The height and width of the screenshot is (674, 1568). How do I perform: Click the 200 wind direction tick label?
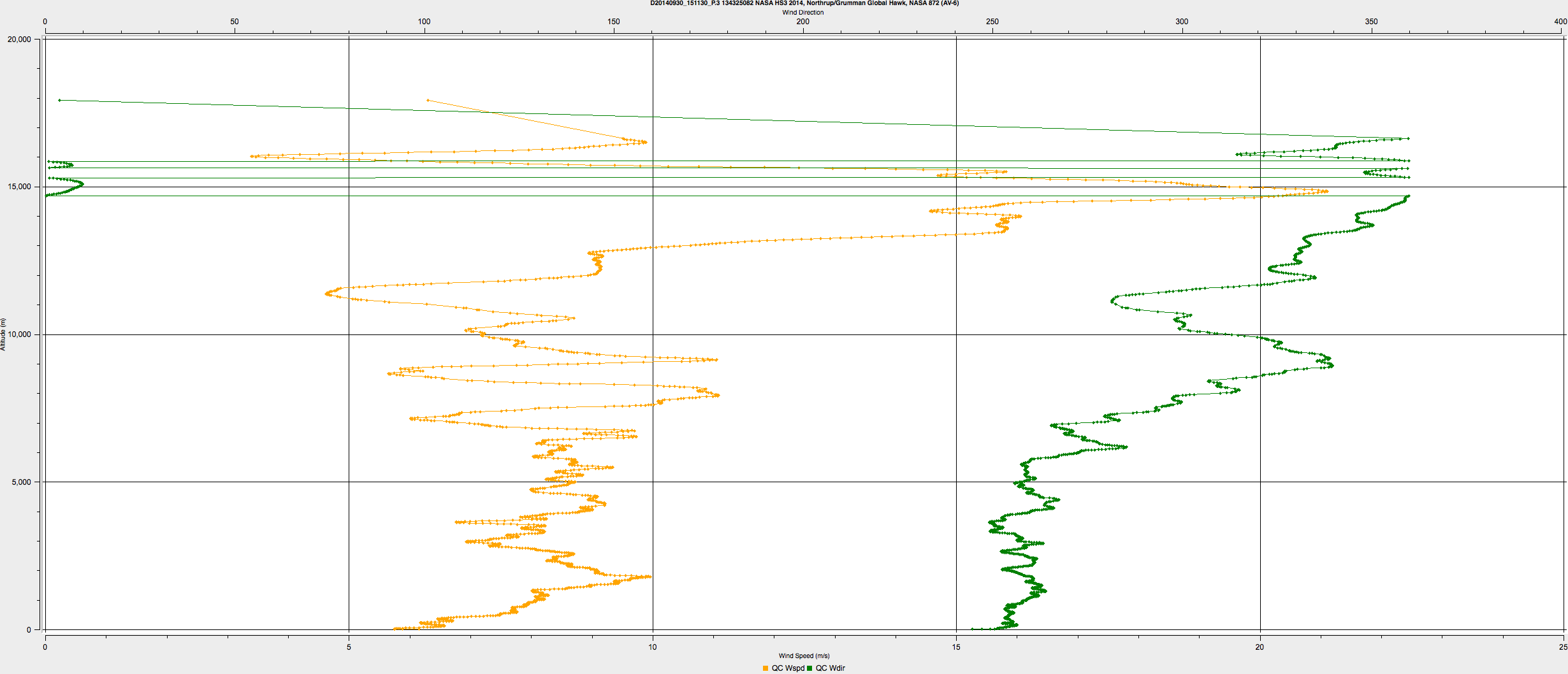803,22
